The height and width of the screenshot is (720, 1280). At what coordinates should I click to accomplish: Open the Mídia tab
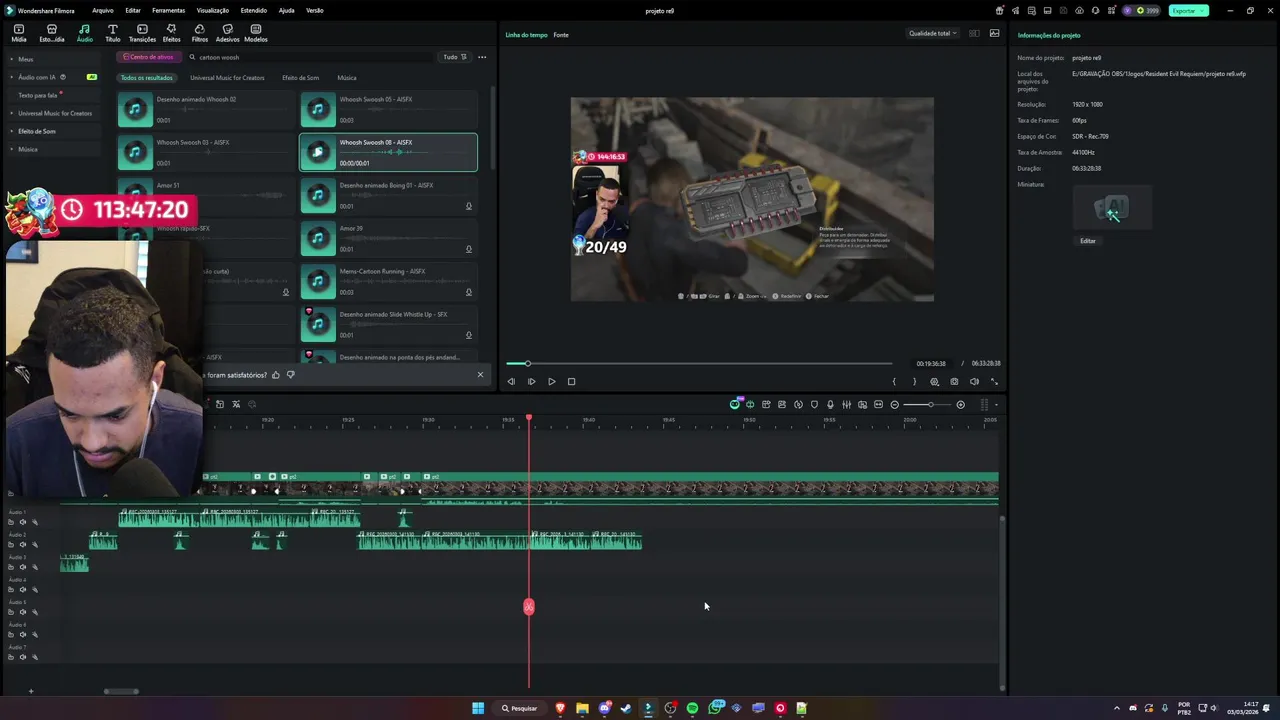pos(19,33)
